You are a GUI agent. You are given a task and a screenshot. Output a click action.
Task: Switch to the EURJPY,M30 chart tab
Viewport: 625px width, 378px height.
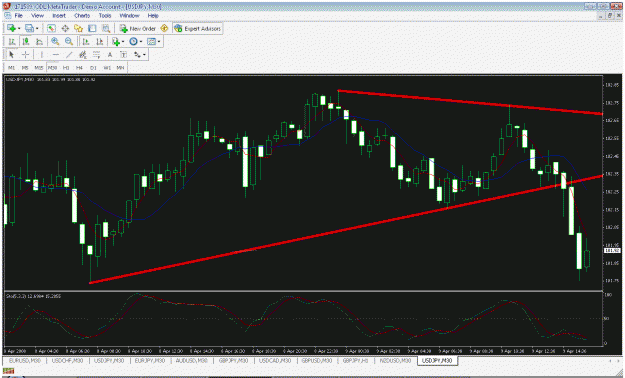[x=149, y=360]
